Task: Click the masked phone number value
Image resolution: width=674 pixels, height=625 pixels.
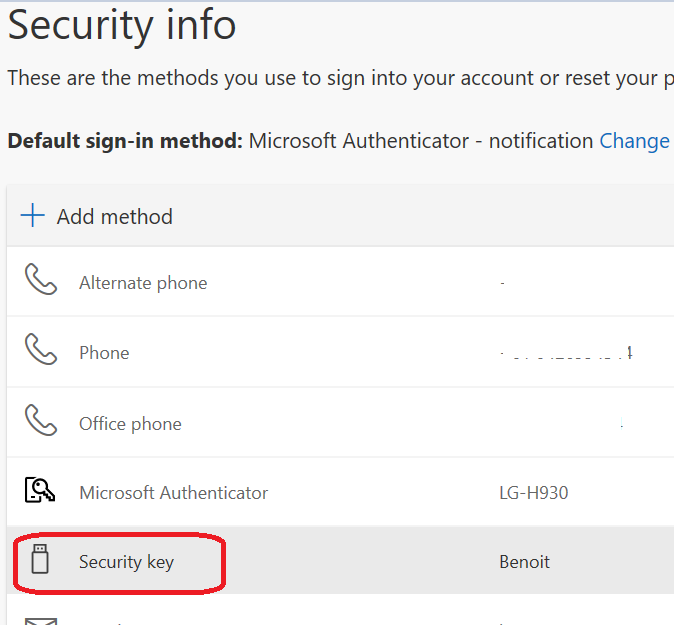Action: (x=566, y=353)
